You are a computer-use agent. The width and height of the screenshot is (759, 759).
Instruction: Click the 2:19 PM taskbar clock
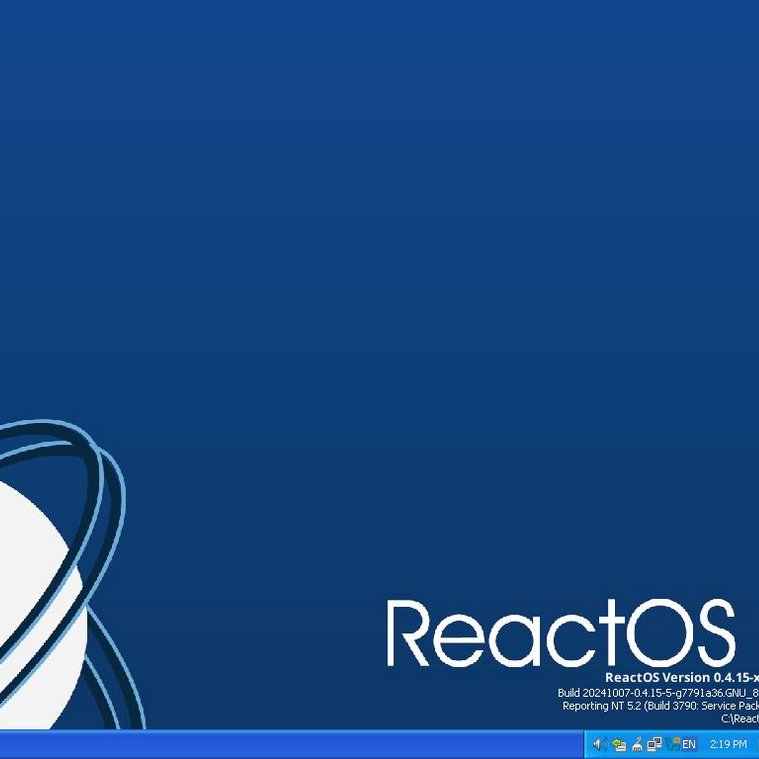click(x=728, y=744)
